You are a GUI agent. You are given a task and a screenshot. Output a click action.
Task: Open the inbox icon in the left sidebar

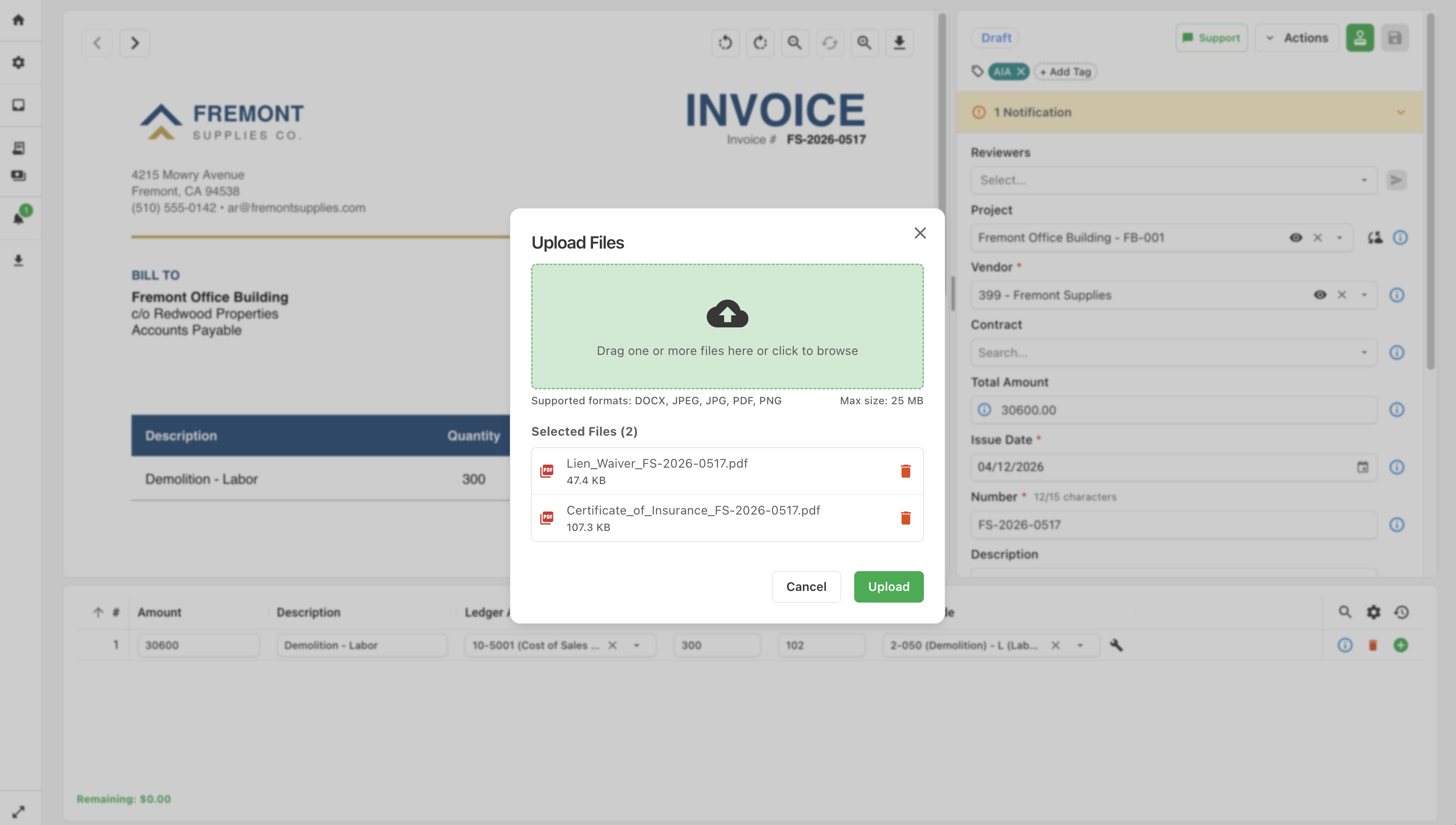pos(19,105)
